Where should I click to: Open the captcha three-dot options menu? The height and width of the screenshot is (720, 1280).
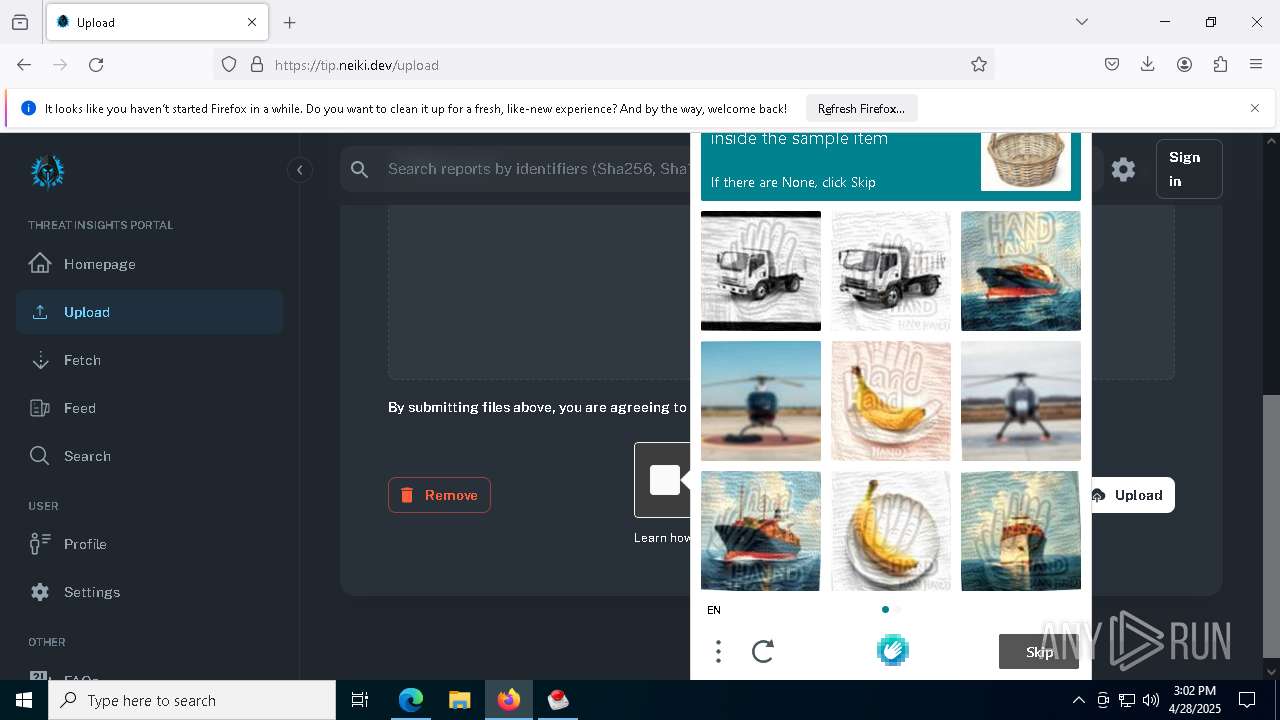tap(718, 652)
